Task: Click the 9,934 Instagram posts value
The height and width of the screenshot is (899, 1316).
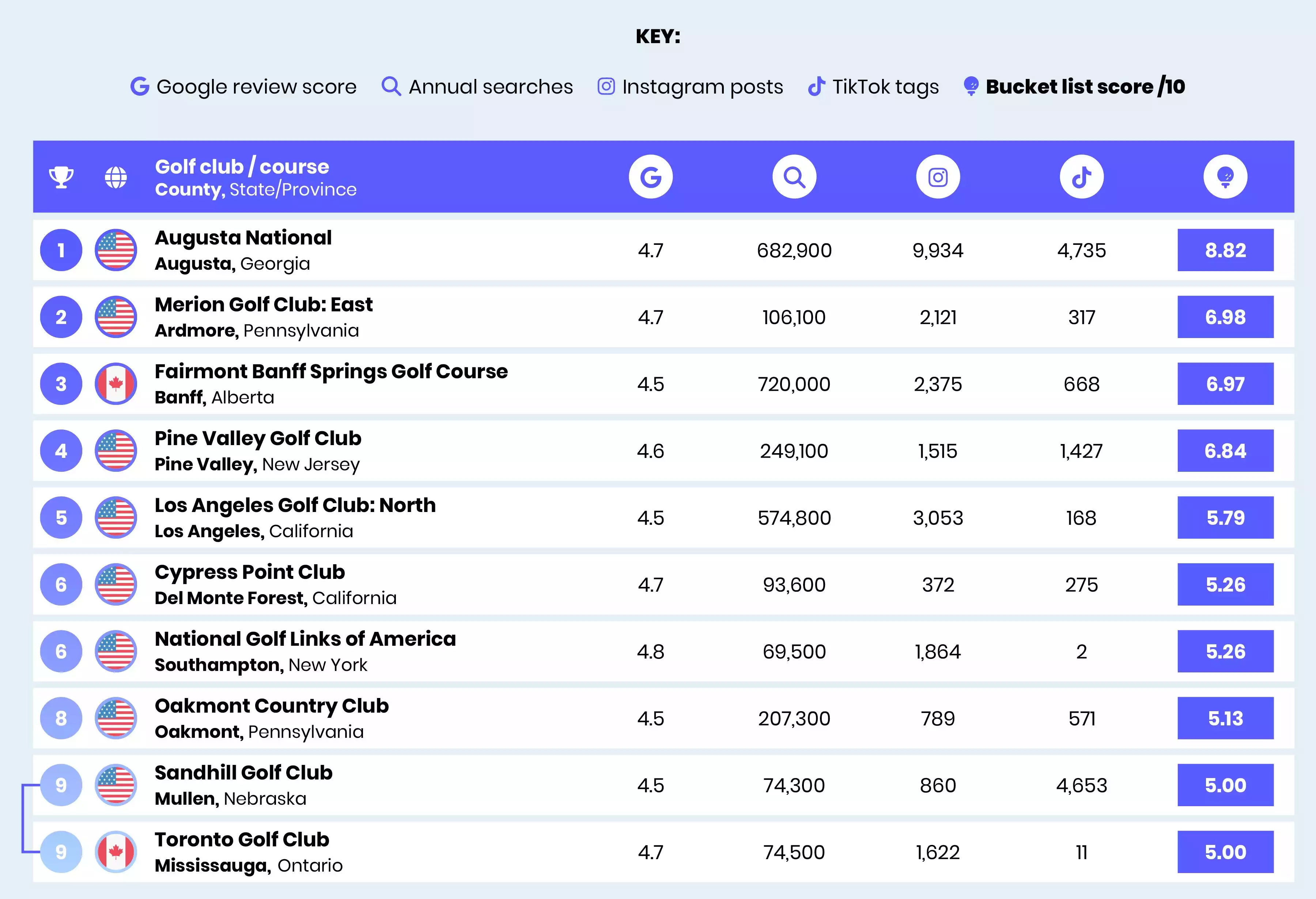Action: [x=938, y=250]
